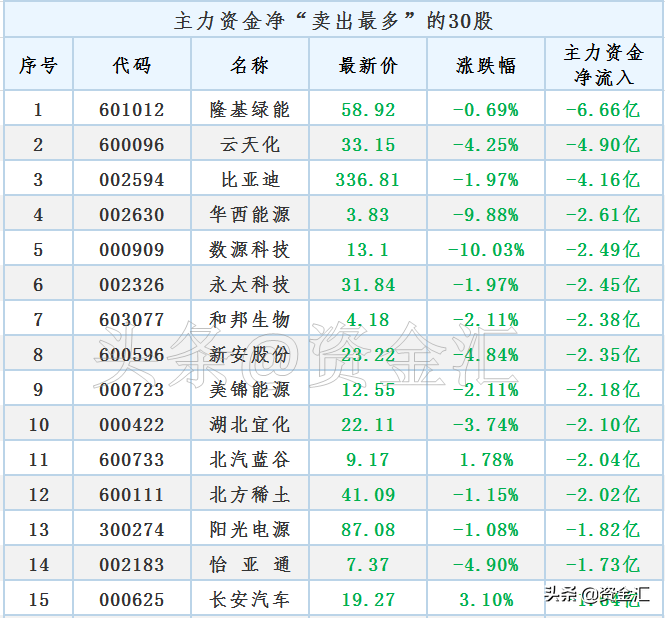Image resolution: width=665 pixels, height=618 pixels.
Task: Select the '涨跌幅' column header
Action: point(486,66)
